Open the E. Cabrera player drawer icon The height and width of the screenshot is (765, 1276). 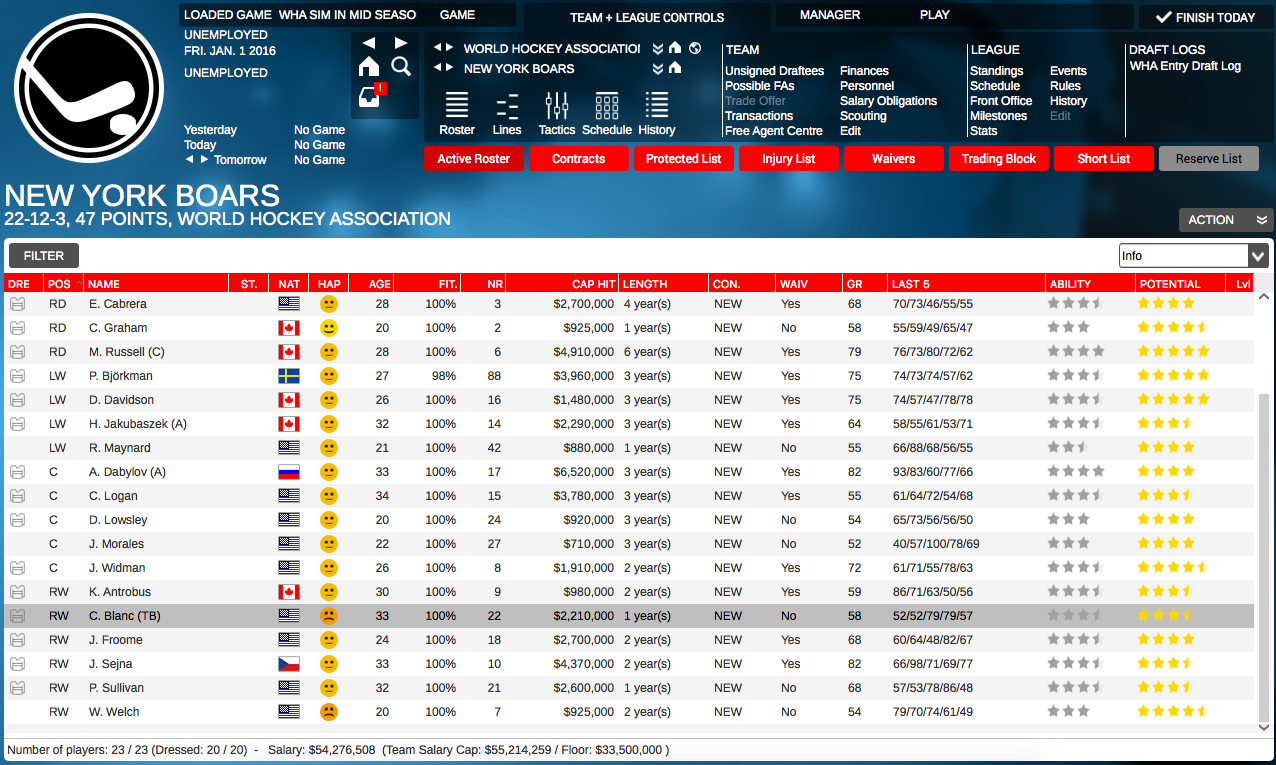coord(16,304)
